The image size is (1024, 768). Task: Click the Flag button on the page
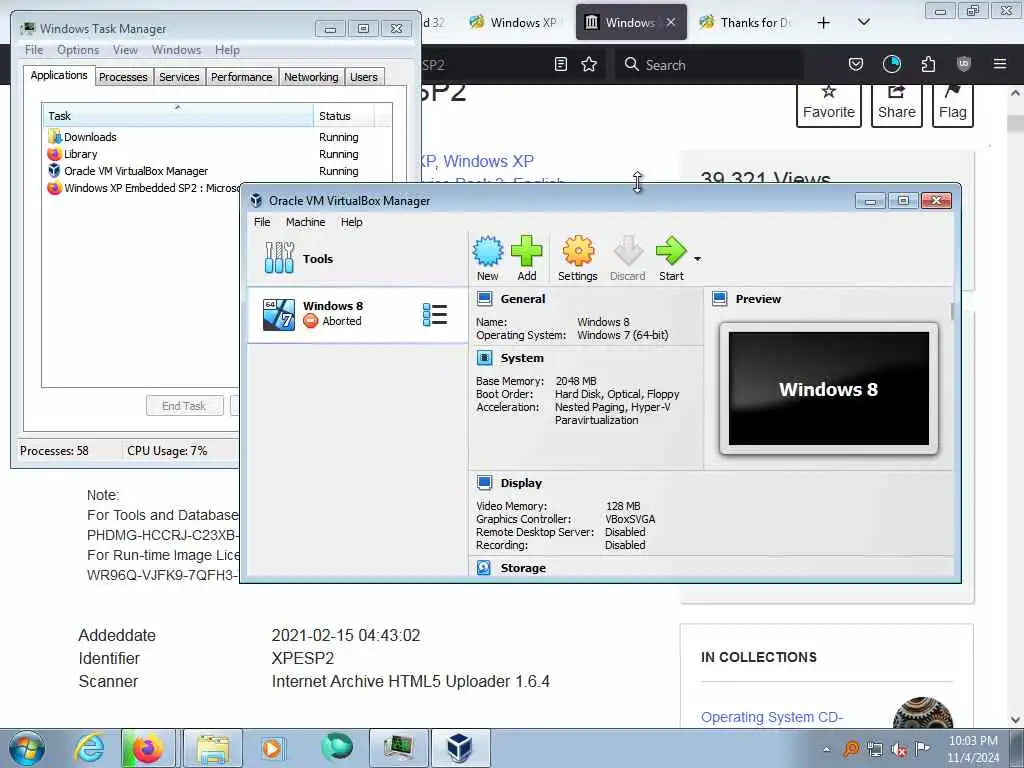pos(952,104)
